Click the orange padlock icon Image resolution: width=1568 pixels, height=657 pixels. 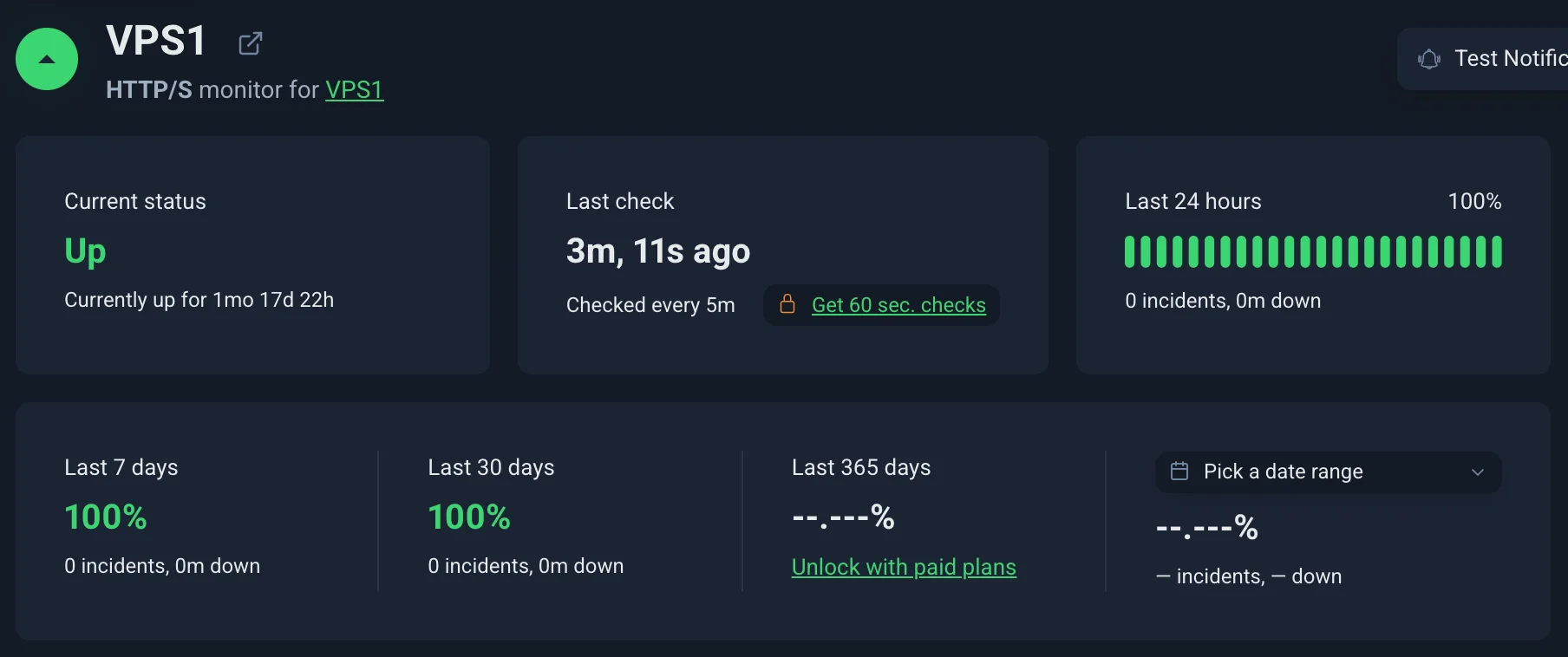787,304
